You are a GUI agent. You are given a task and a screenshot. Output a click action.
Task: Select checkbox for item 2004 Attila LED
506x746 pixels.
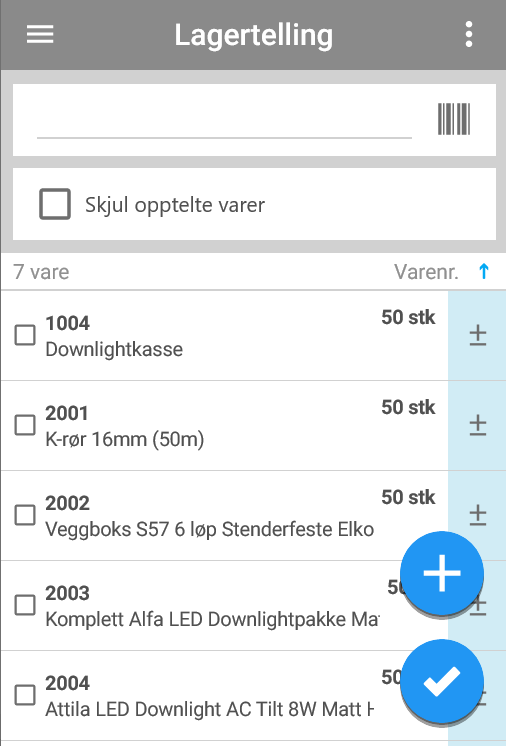click(25, 695)
